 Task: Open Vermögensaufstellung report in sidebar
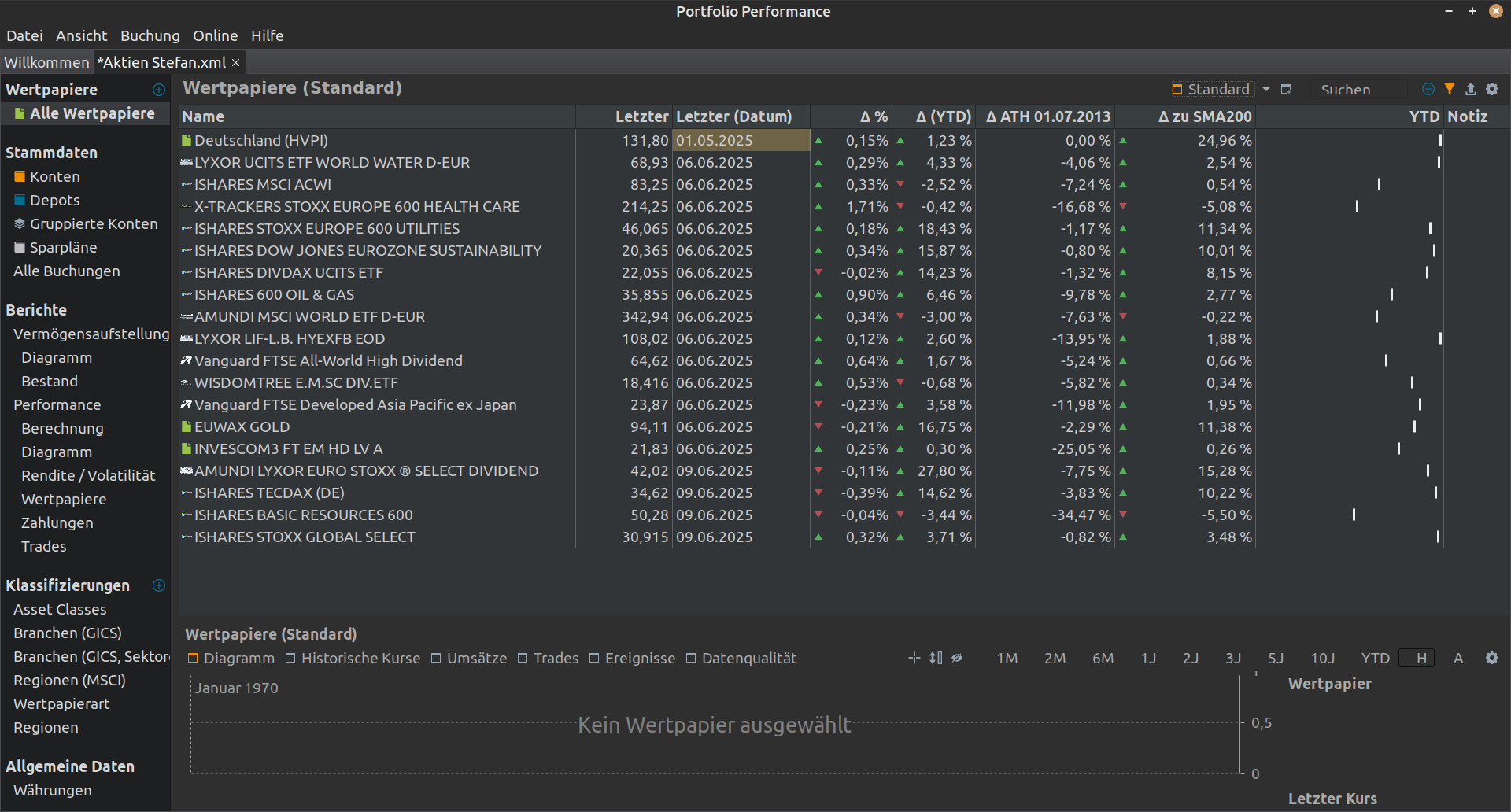pos(91,334)
